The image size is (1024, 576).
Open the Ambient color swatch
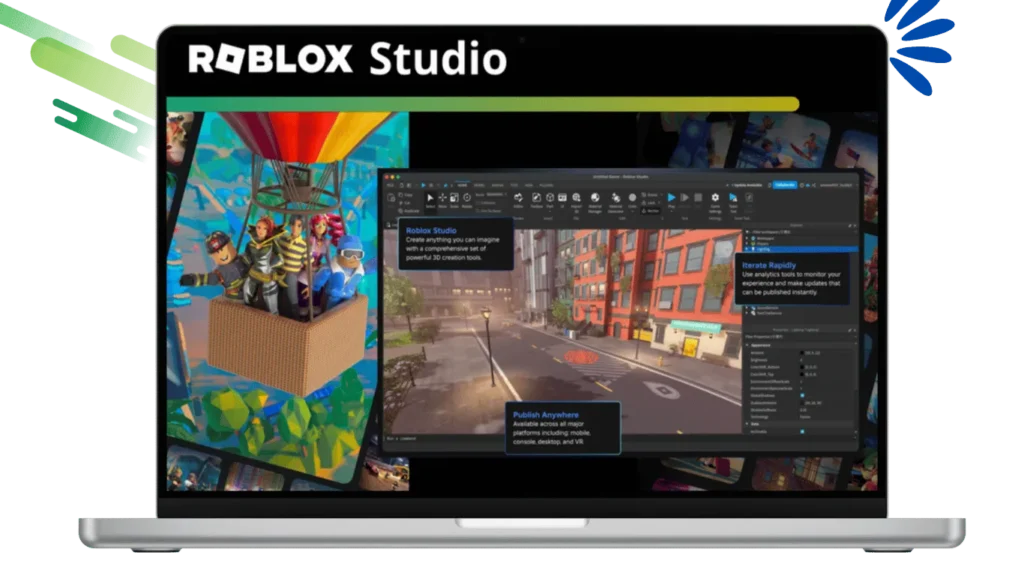[x=803, y=353]
